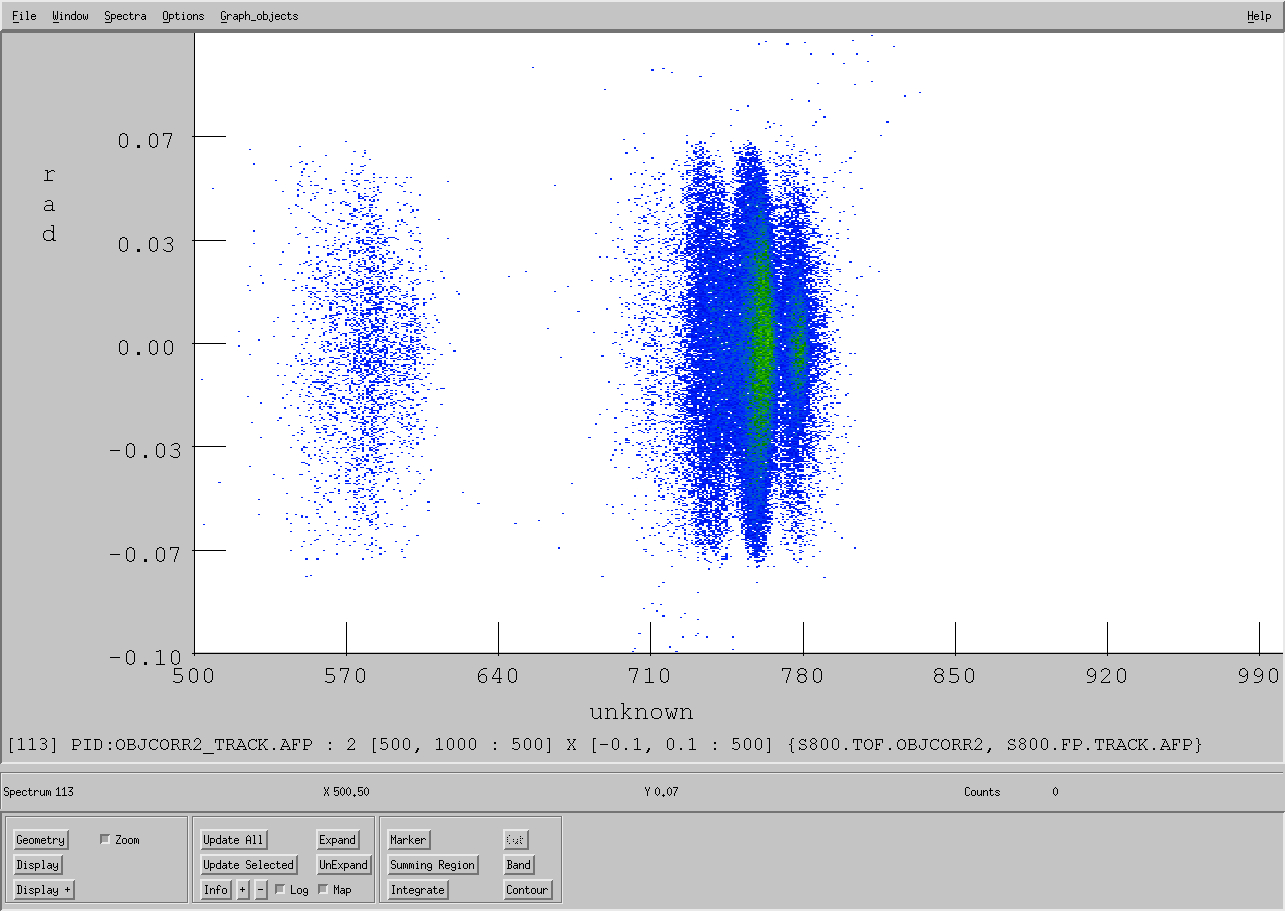Click the Update Selected button
This screenshot has width=1285, height=911.
click(x=248, y=865)
